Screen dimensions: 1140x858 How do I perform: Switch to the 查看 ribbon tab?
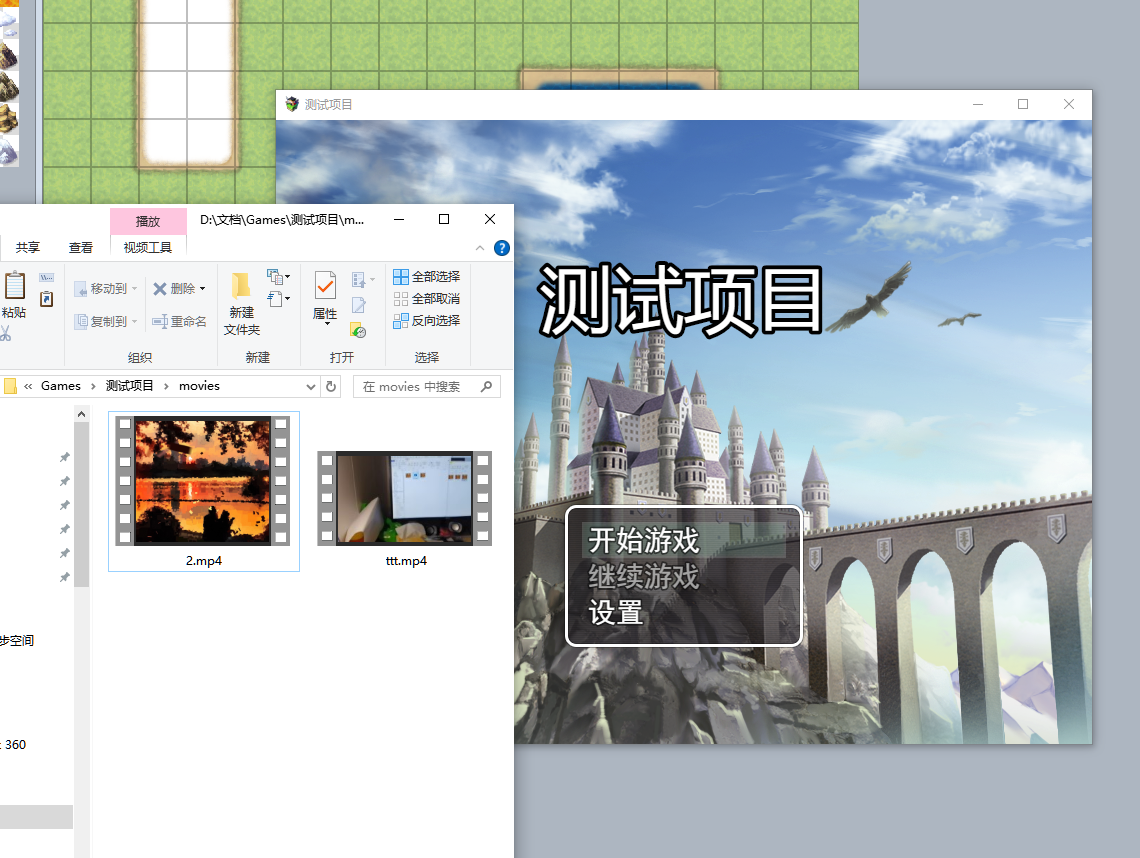[81, 248]
